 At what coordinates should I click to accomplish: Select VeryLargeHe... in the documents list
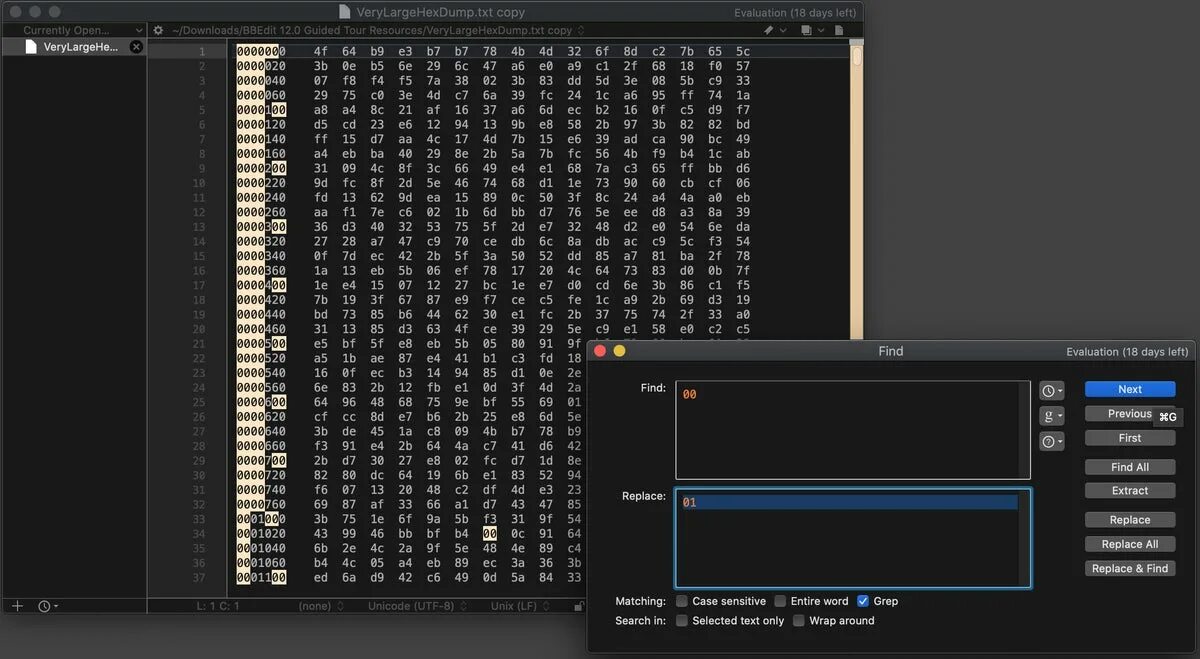coord(73,47)
